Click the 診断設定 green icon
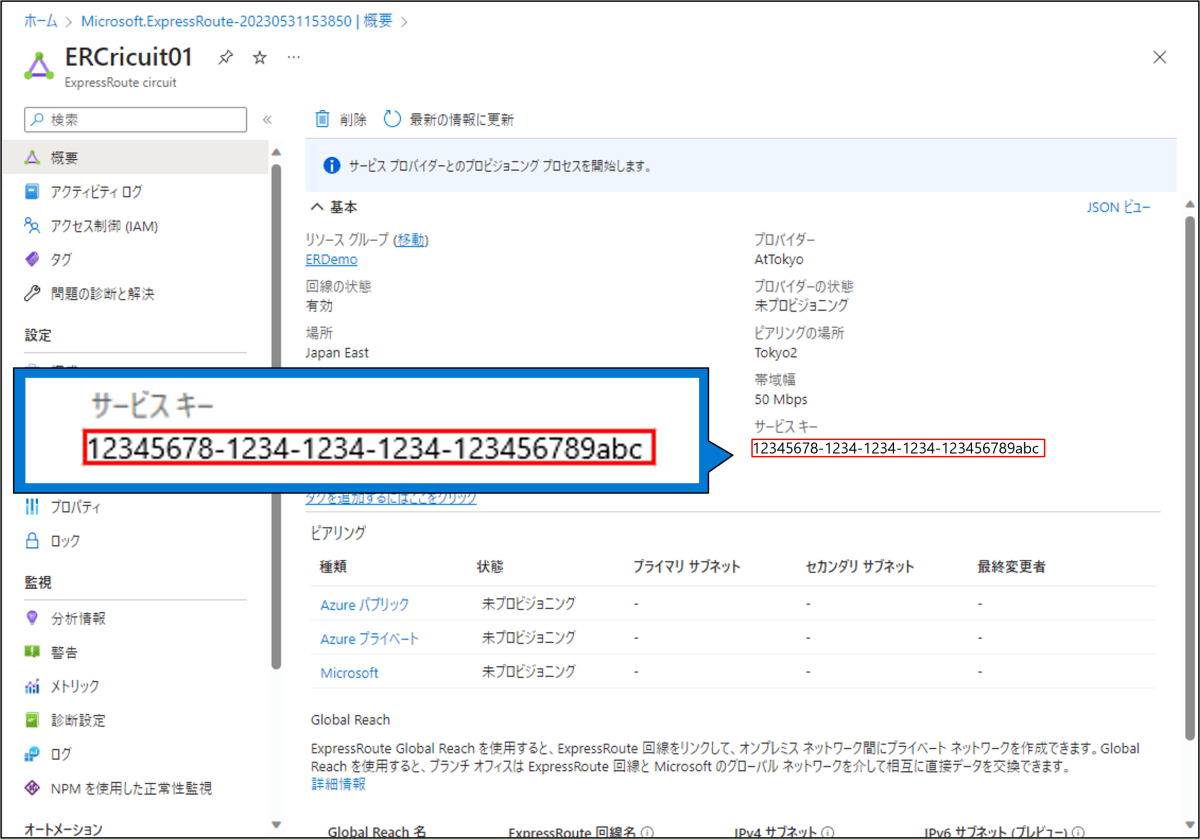1200x839 pixels. point(32,720)
